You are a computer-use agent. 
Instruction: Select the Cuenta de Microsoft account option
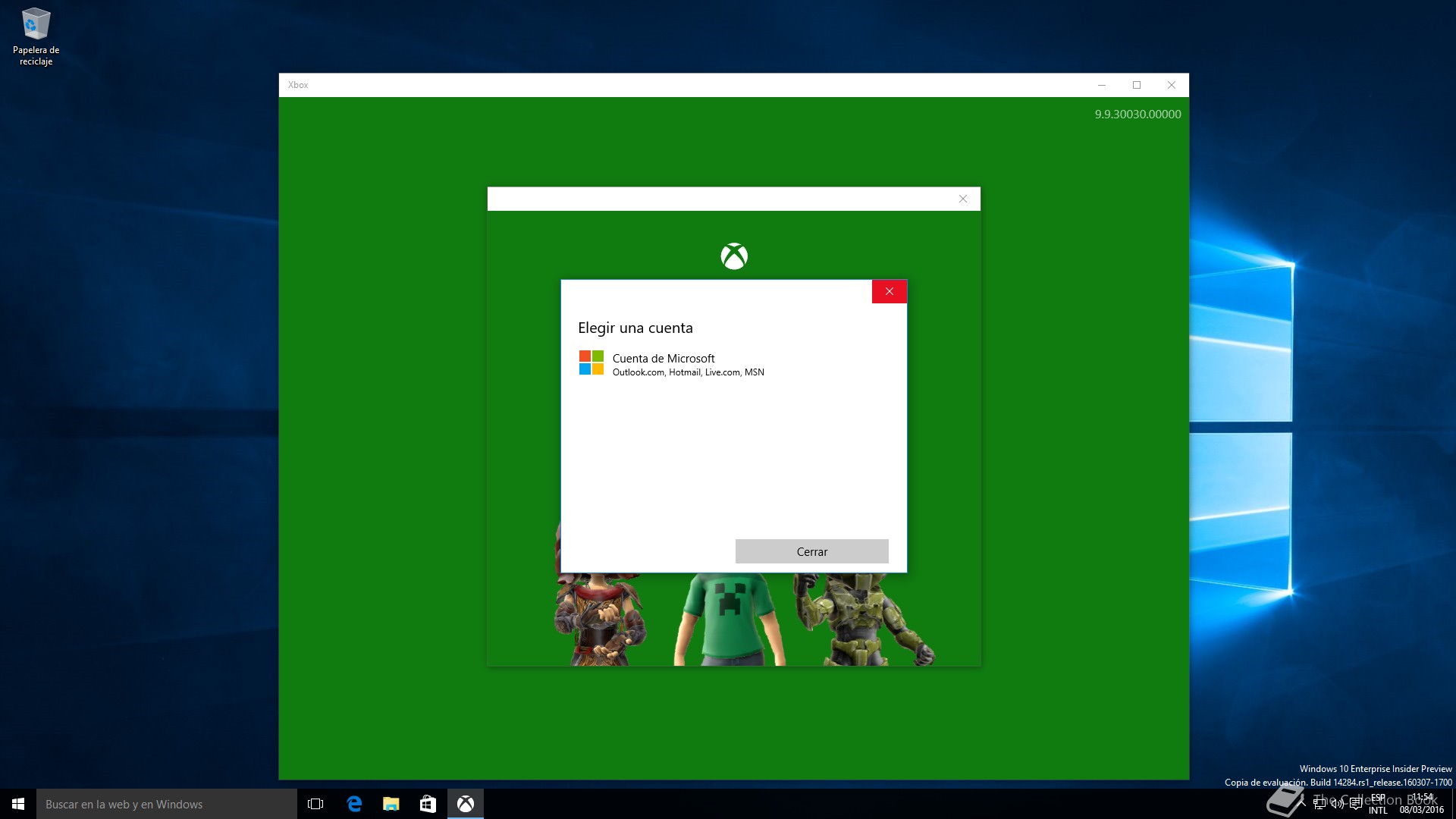[x=733, y=364]
